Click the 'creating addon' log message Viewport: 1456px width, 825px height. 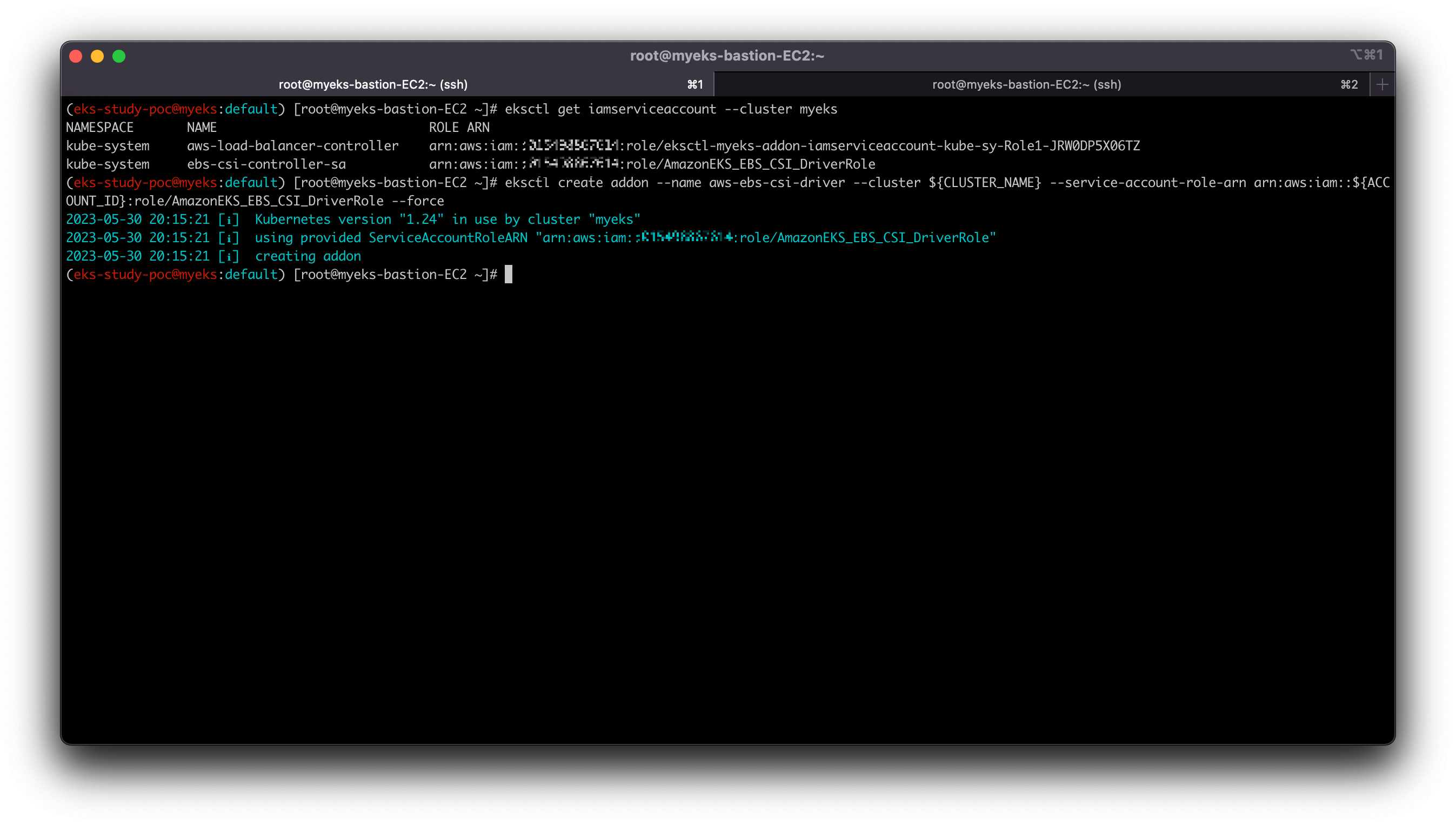pyautogui.click(x=308, y=256)
